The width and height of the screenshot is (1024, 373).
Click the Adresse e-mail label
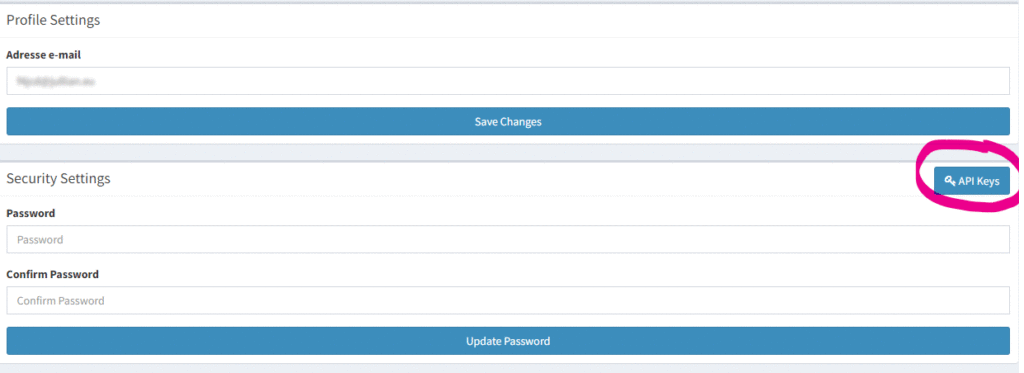pos(43,55)
